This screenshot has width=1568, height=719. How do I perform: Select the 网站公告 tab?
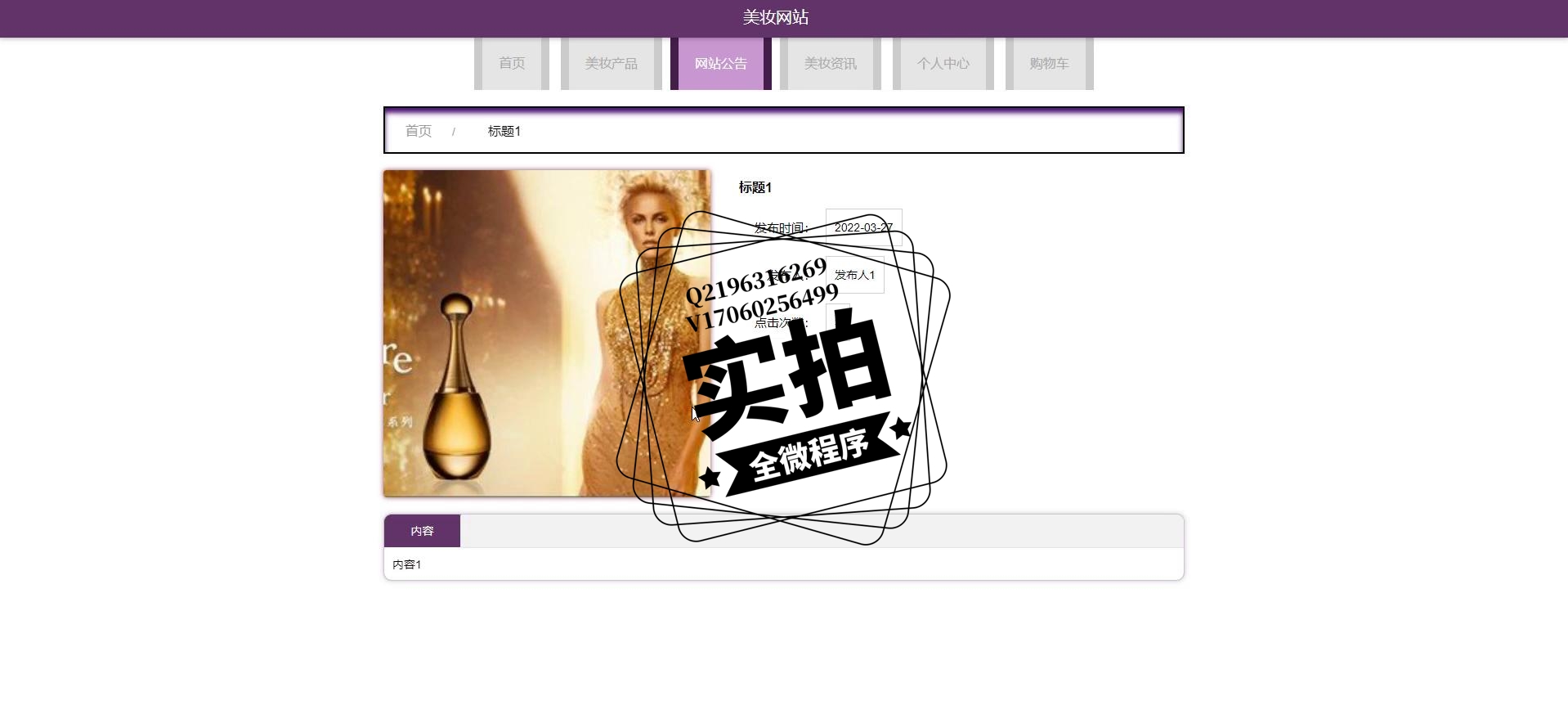click(721, 64)
